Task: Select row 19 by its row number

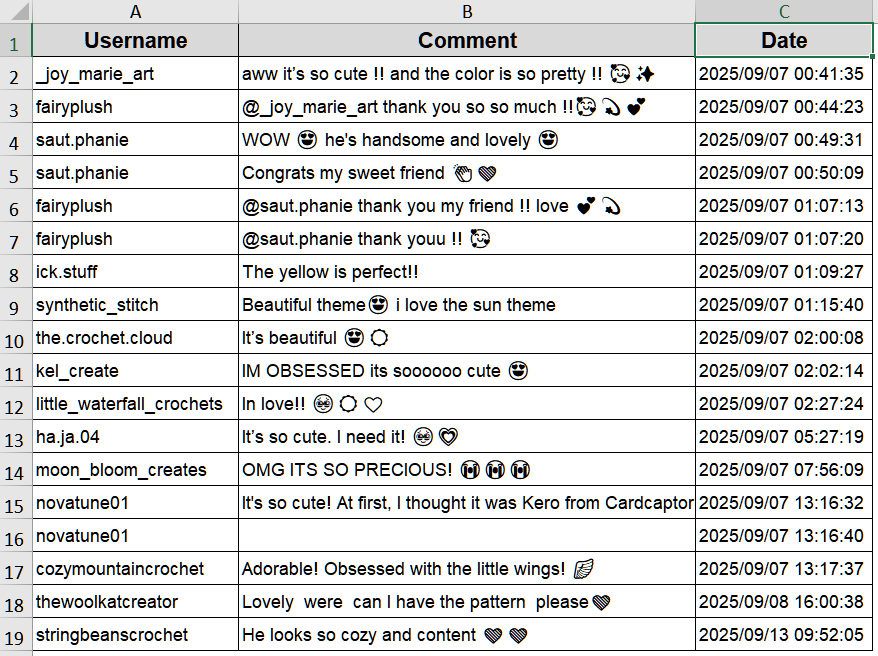Action: [16, 635]
